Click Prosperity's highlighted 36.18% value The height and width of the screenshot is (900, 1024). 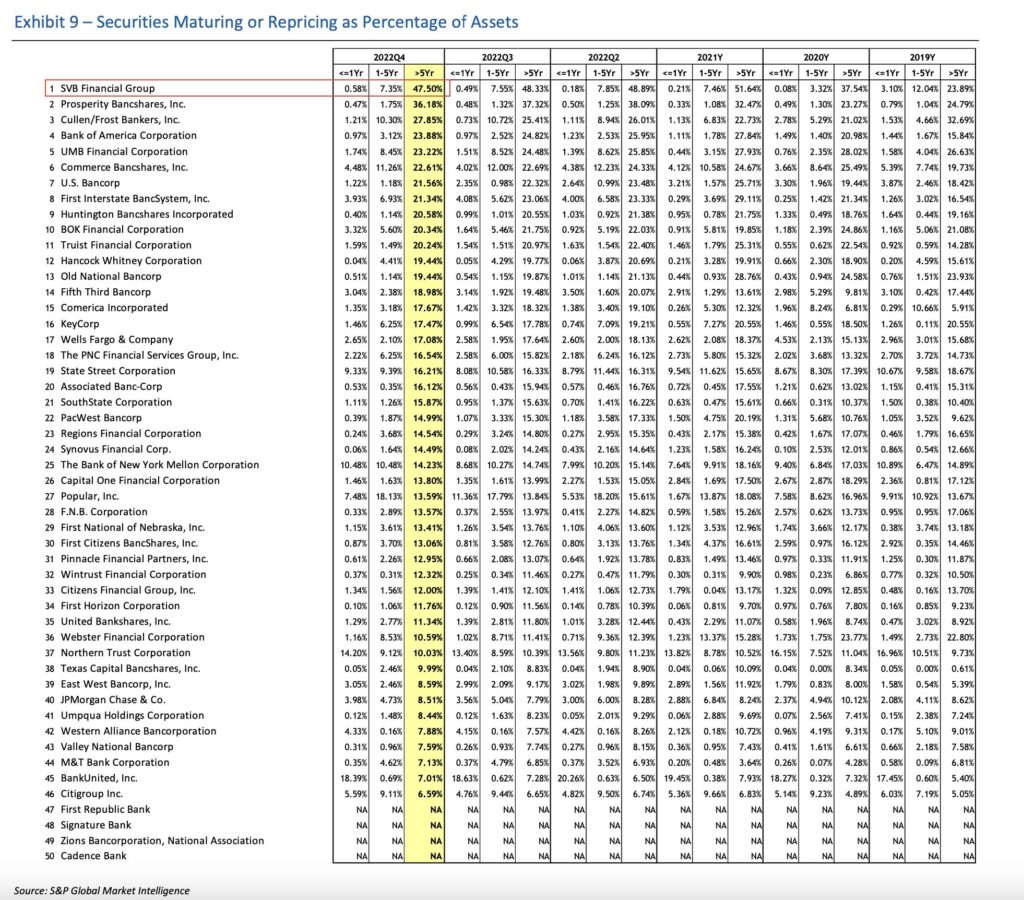(427, 104)
